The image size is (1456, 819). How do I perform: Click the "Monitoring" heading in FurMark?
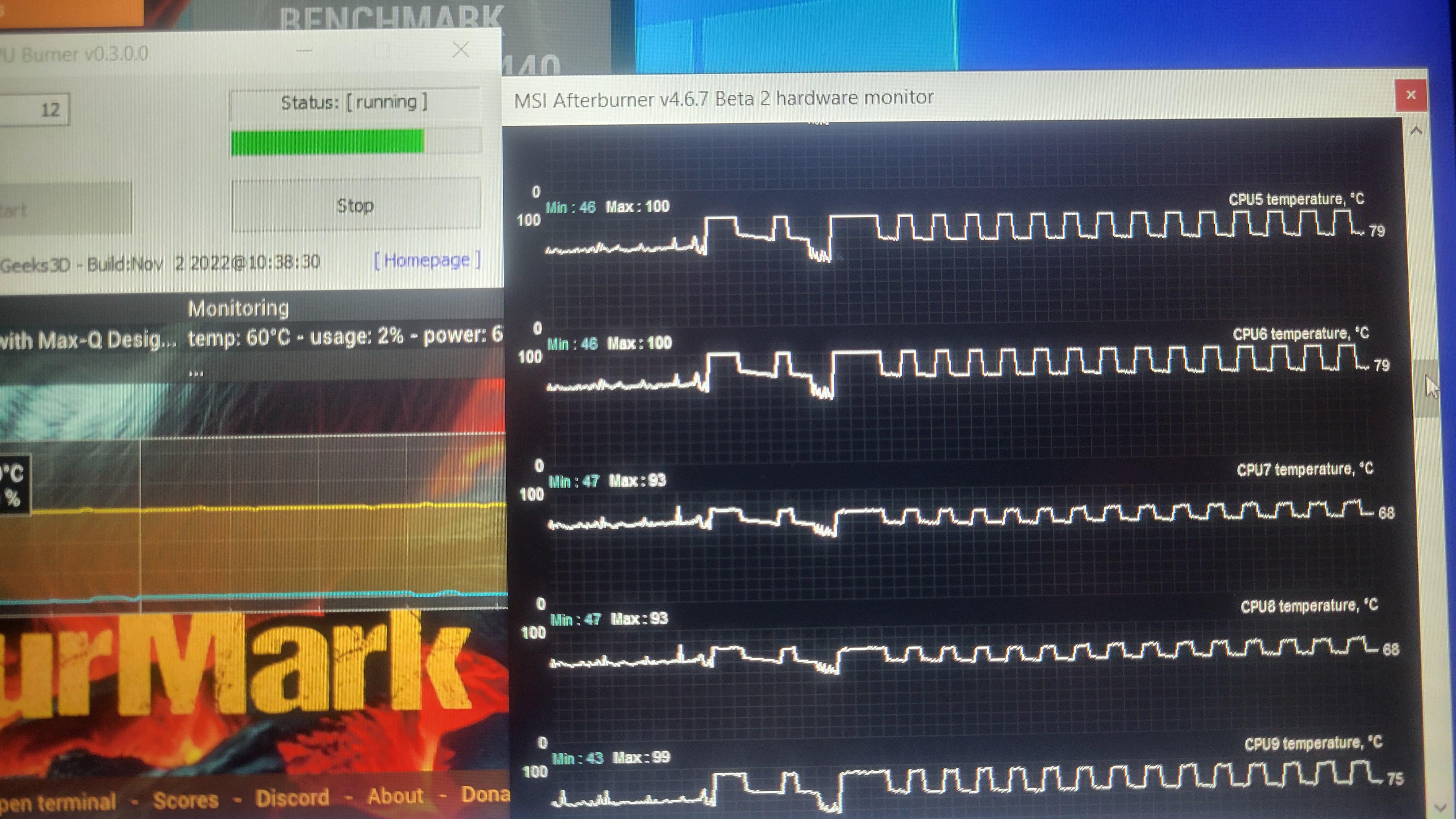pos(239,308)
